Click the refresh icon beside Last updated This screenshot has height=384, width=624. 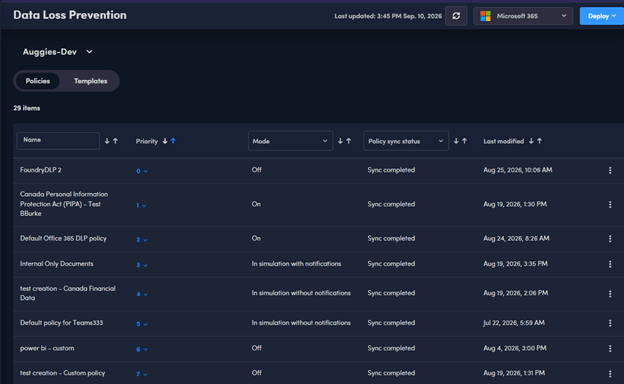pos(456,16)
